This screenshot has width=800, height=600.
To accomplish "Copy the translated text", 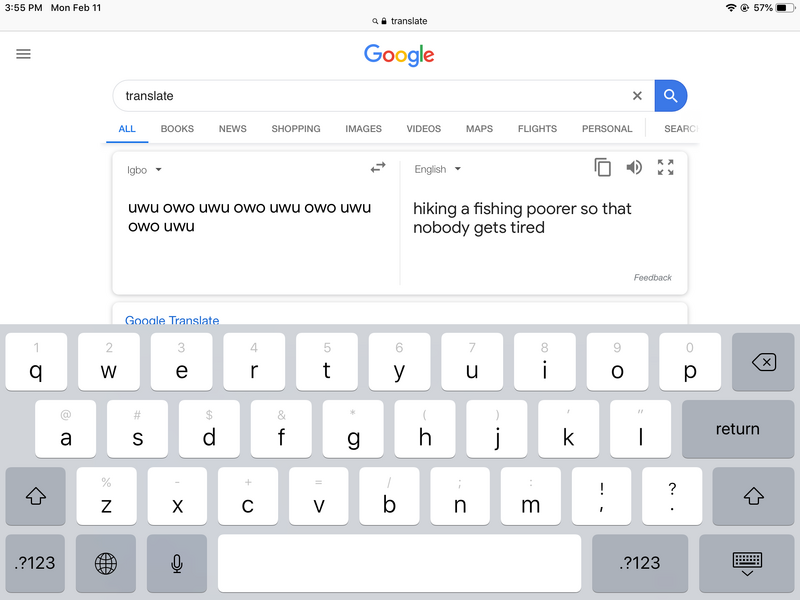I will [x=603, y=167].
